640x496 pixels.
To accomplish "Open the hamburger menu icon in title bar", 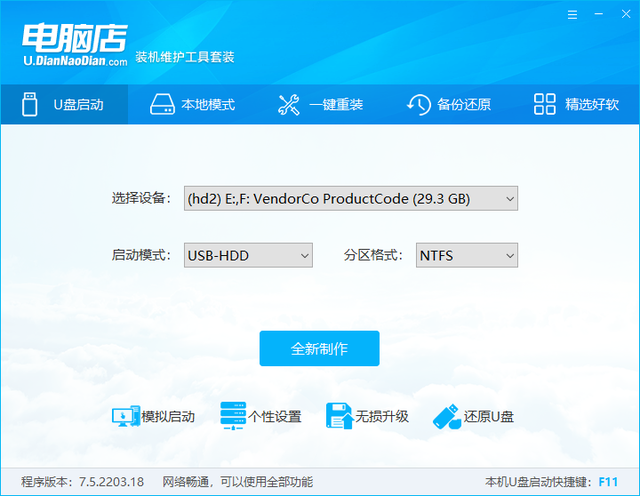I will 572,15.
